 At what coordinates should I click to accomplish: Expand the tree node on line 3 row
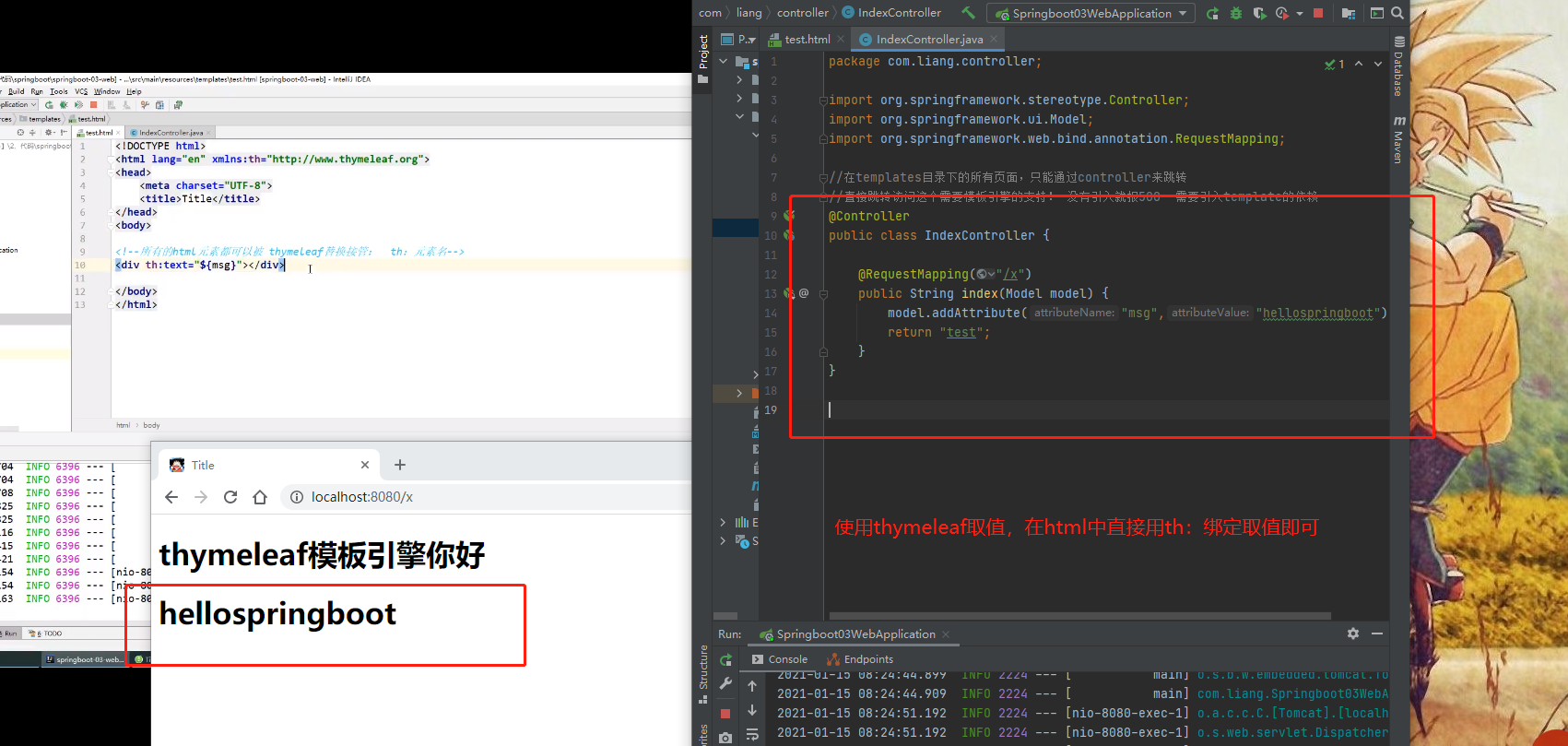tap(739, 99)
